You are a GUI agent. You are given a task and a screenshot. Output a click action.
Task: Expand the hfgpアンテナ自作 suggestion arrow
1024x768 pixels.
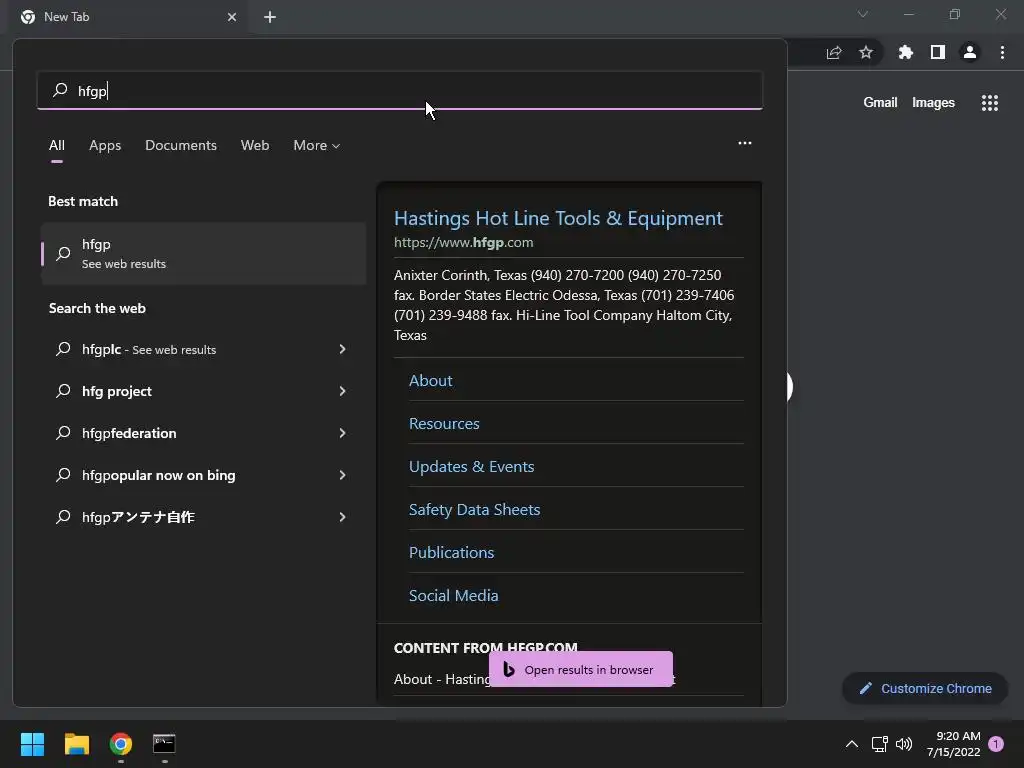[342, 517]
